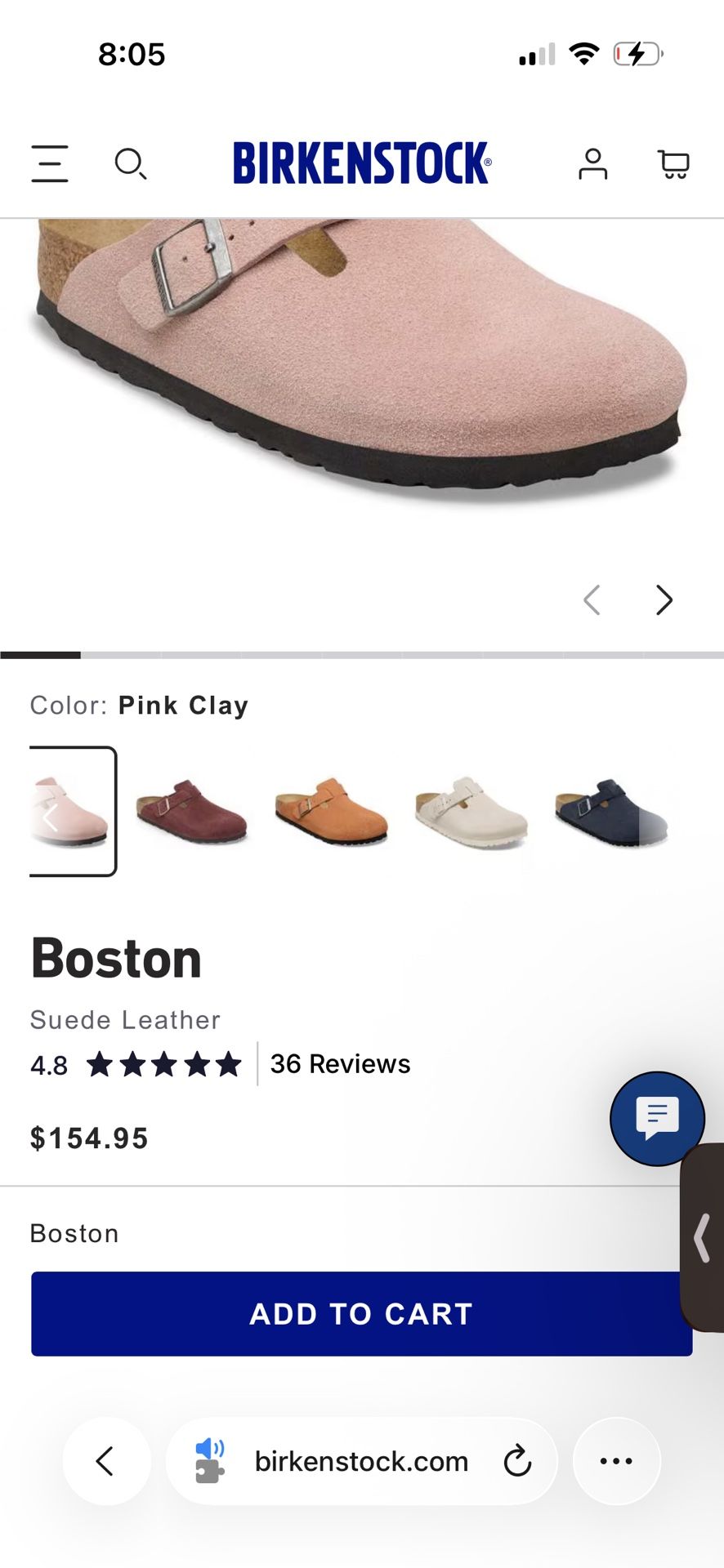Open the 36 Reviews link
This screenshot has width=724, height=1568.
pos(340,1064)
